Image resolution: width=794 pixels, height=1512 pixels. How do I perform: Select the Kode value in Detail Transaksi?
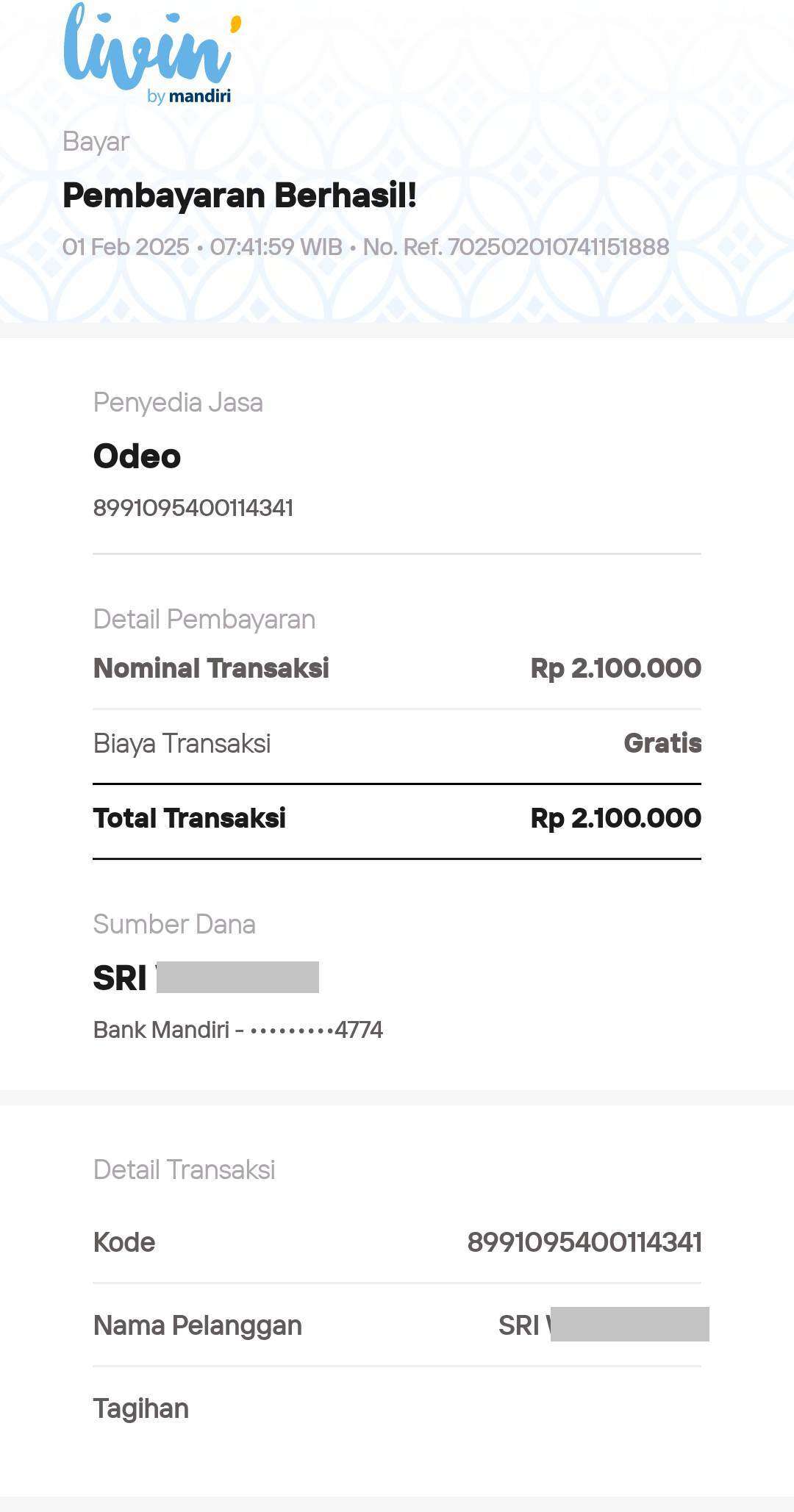[x=584, y=1242]
